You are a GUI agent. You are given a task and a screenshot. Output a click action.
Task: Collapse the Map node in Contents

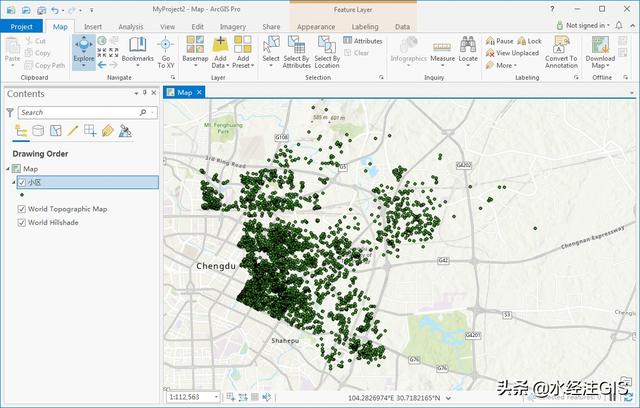click(8, 169)
